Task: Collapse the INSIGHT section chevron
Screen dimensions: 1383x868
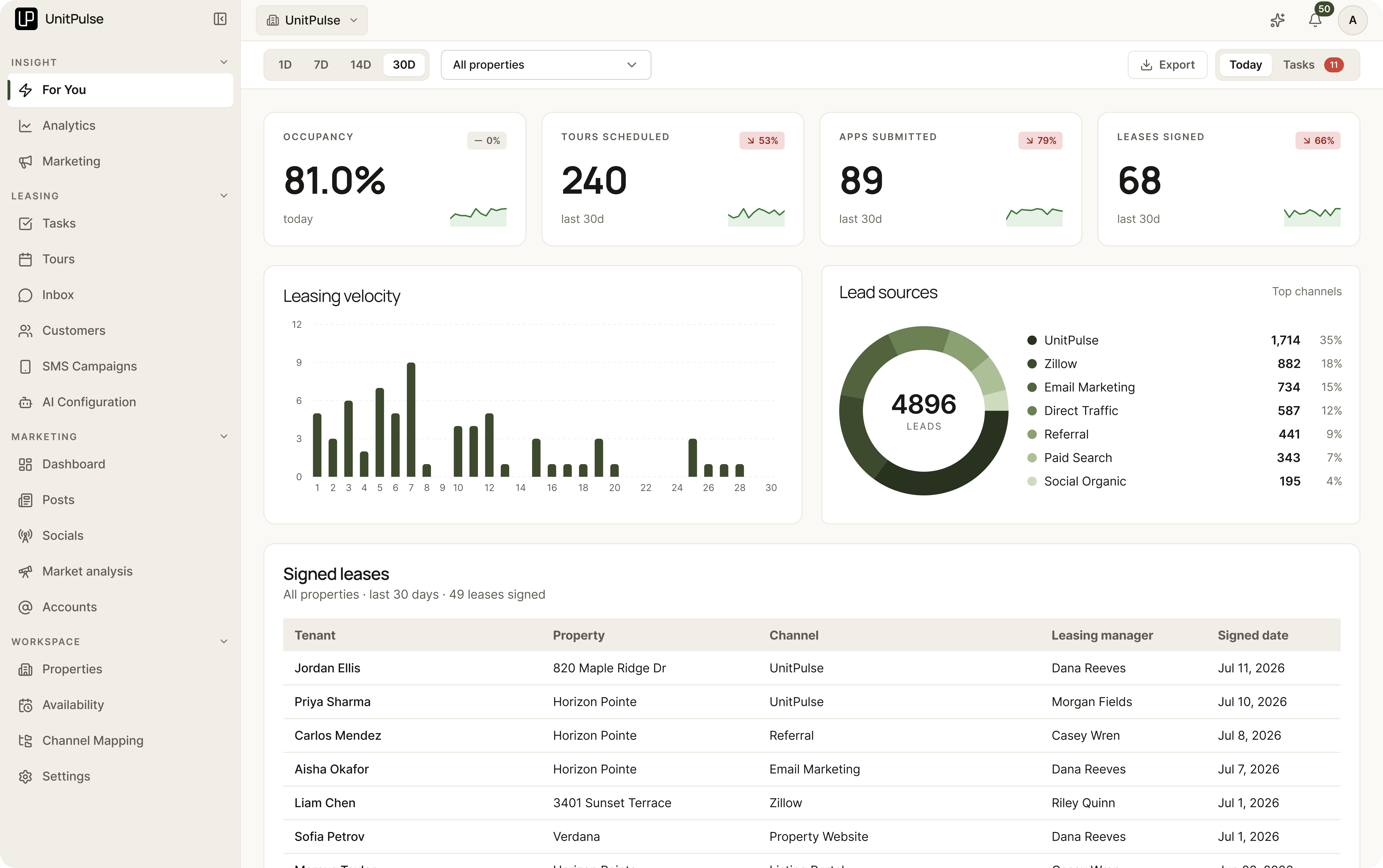Action: point(224,62)
